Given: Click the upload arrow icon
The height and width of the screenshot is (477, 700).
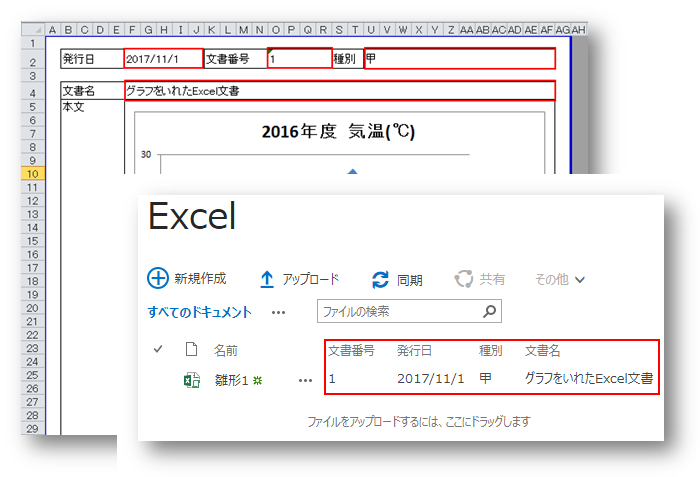Looking at the screenshot, I should click(267, 279).
